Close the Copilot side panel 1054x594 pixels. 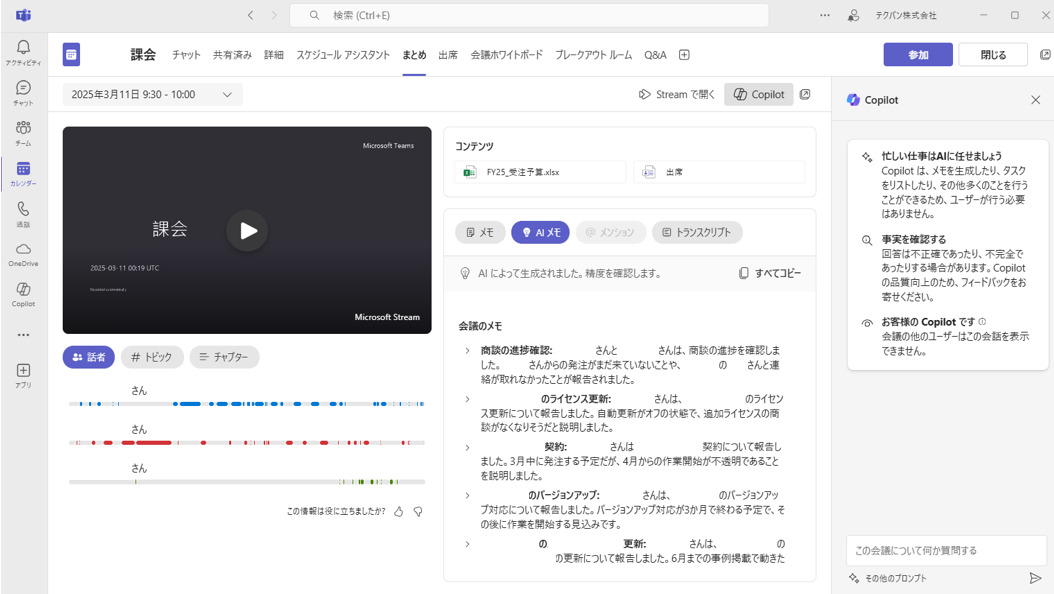point(1035,99)
